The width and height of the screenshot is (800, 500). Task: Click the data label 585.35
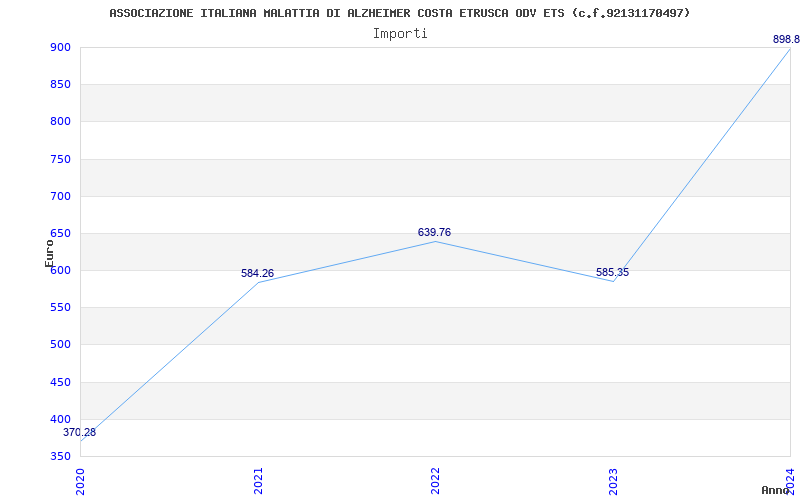coord(612,272)
